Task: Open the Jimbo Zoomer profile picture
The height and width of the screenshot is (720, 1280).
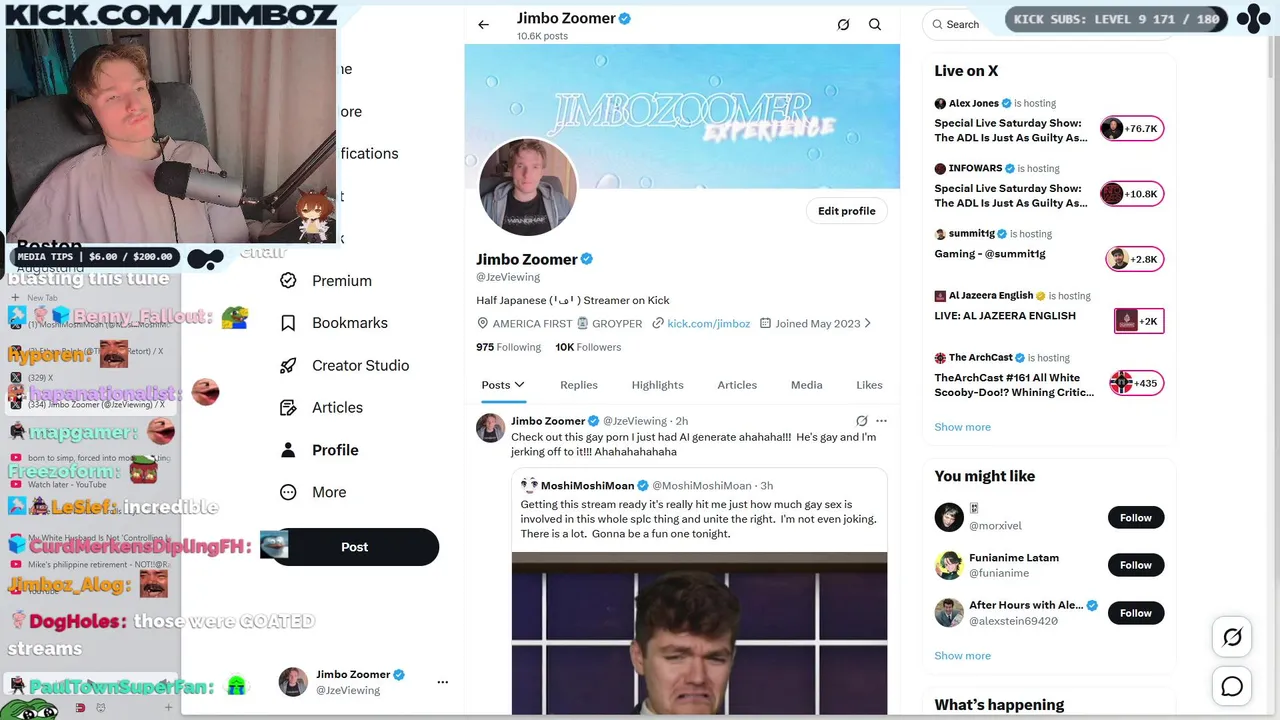Action: click(x=528, y=188)
